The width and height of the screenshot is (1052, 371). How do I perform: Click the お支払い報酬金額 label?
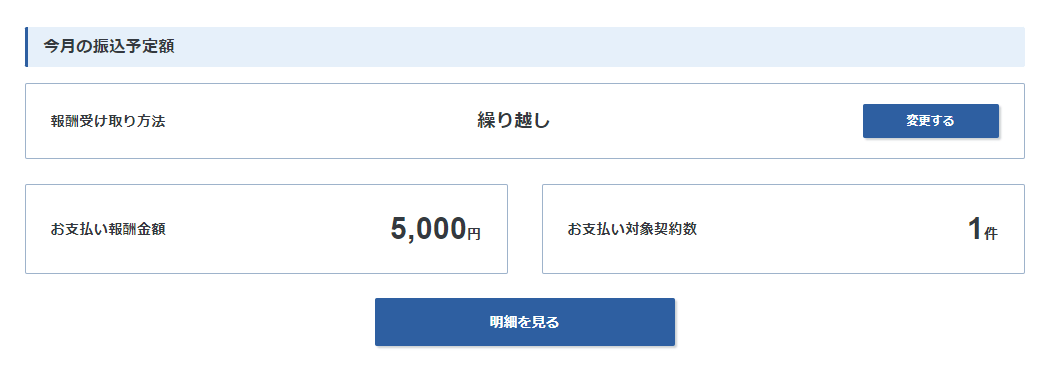[107, 229]
